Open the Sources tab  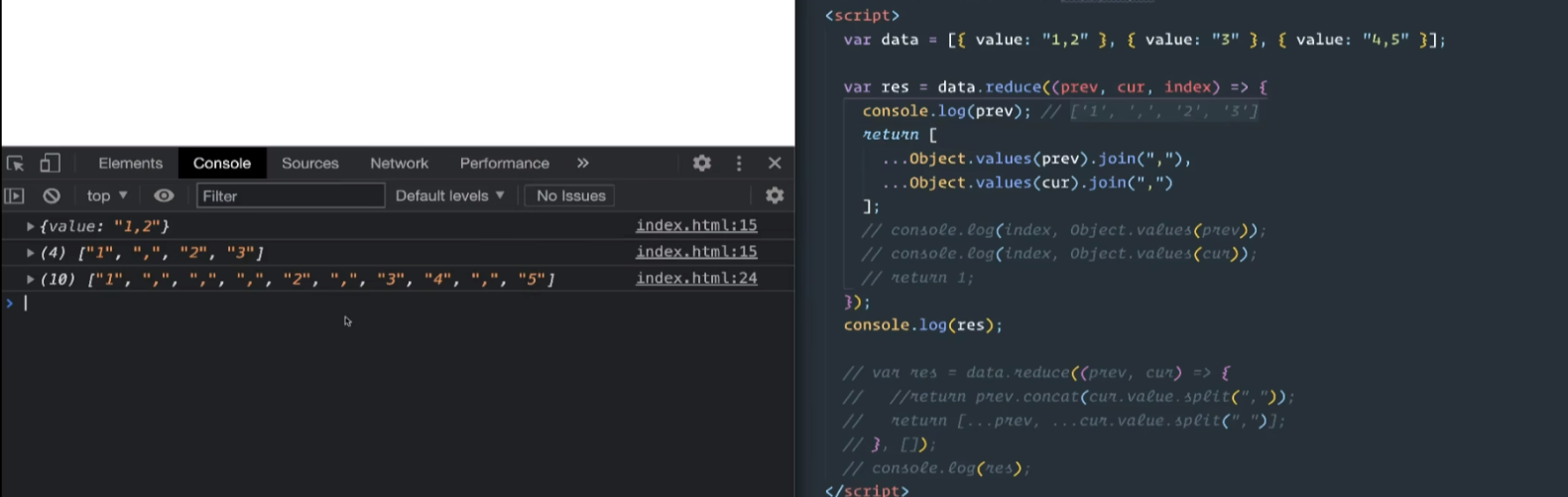[x=310, y=164]
